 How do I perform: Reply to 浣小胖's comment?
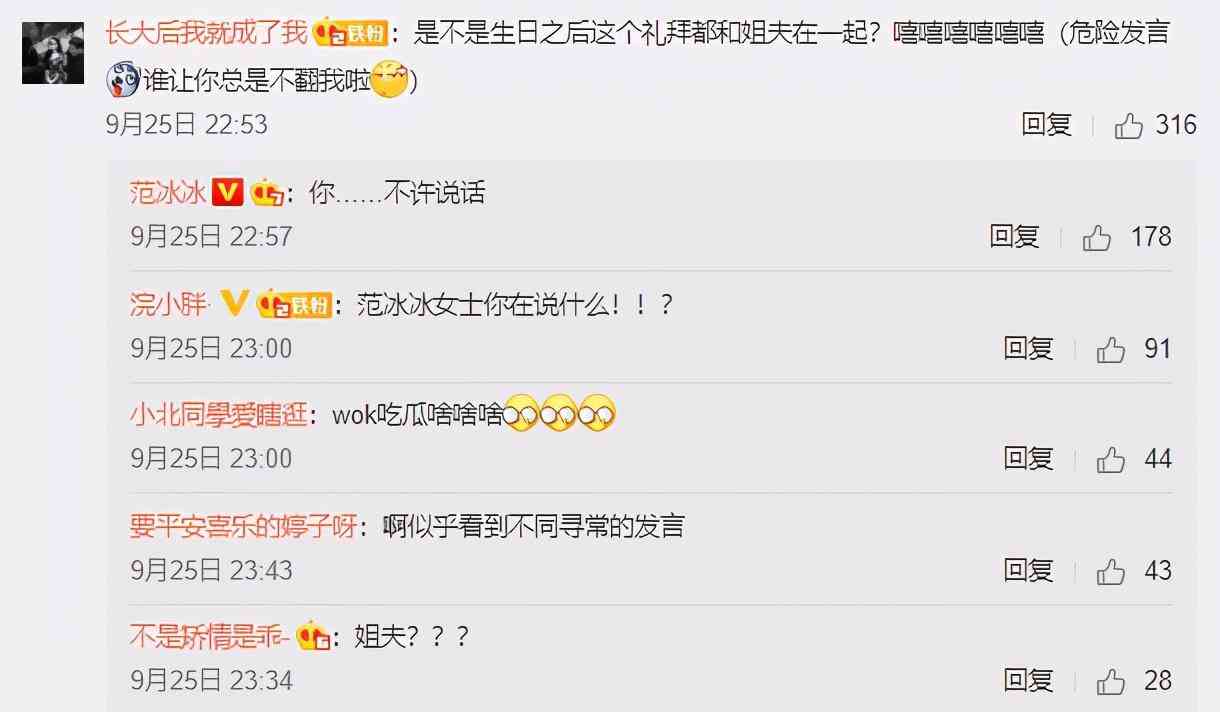pyautogui.click(x=1029, y=348)
